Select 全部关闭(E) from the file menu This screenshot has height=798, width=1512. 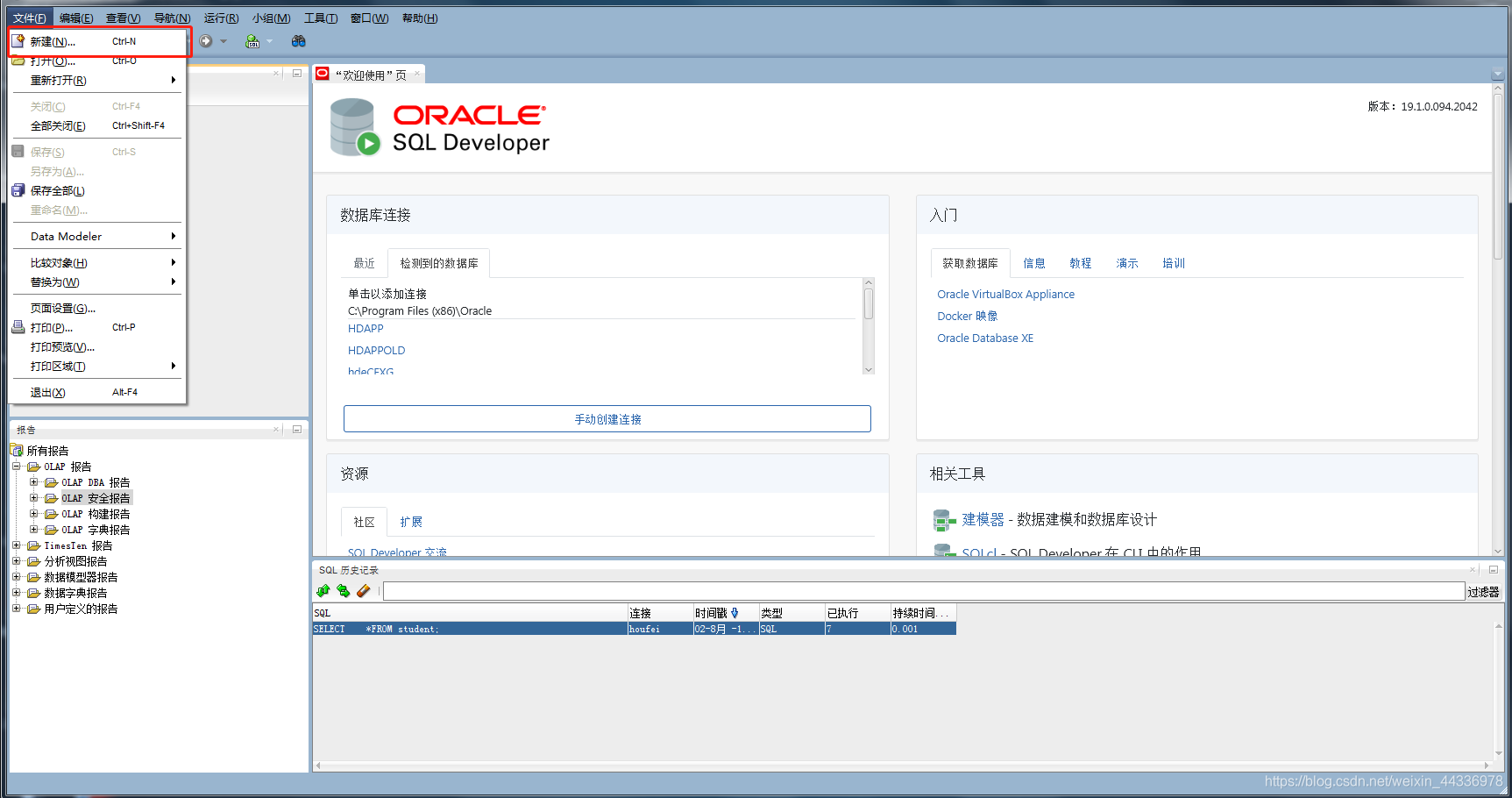(96, 125)
